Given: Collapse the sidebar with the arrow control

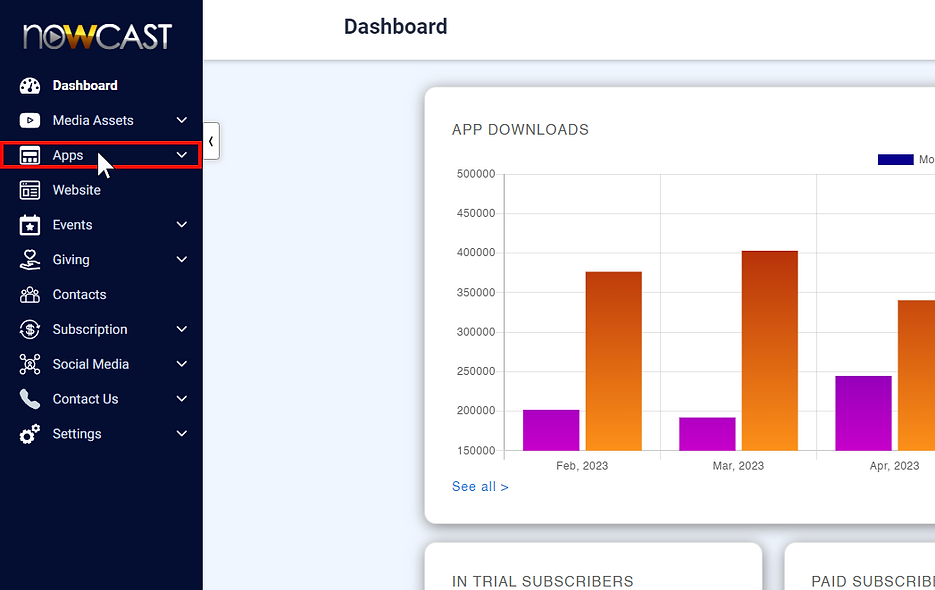Looking at the screenshot, I should (x=210, y=141).
